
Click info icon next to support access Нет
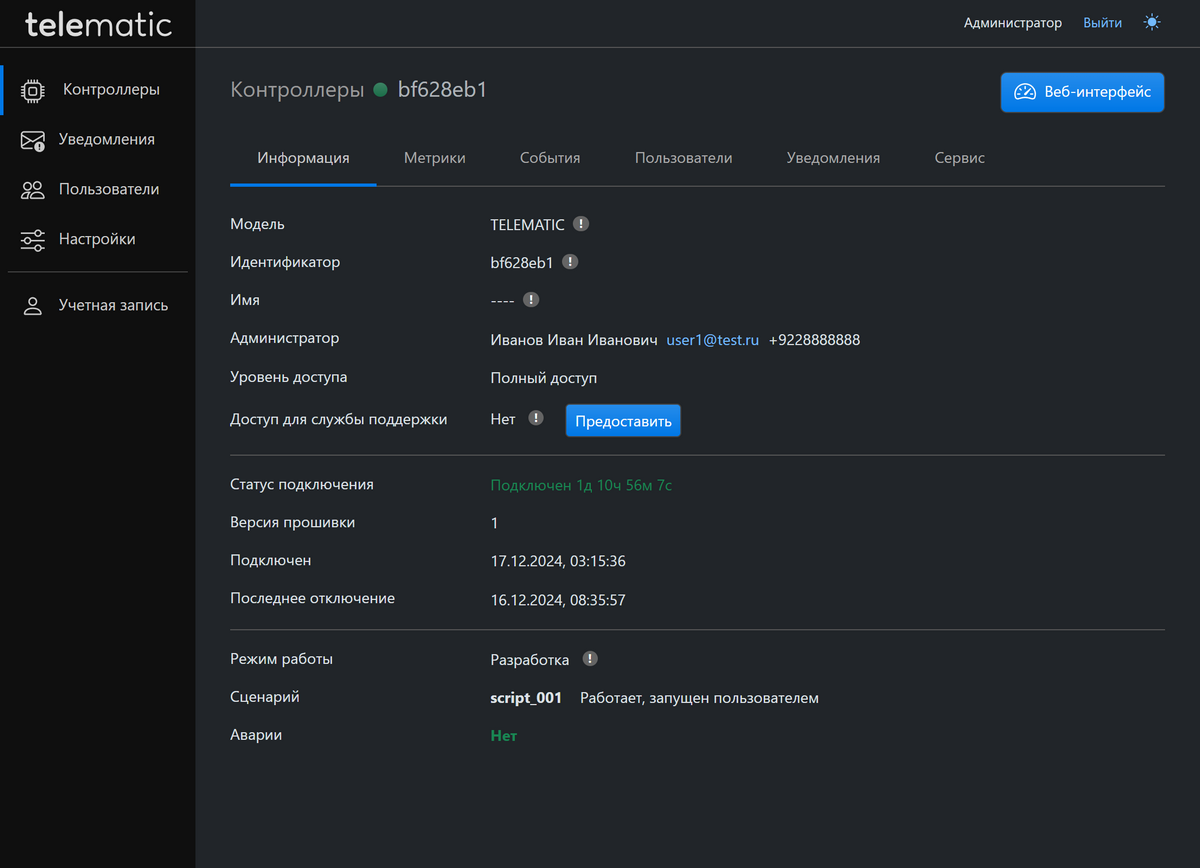point(536,418)
